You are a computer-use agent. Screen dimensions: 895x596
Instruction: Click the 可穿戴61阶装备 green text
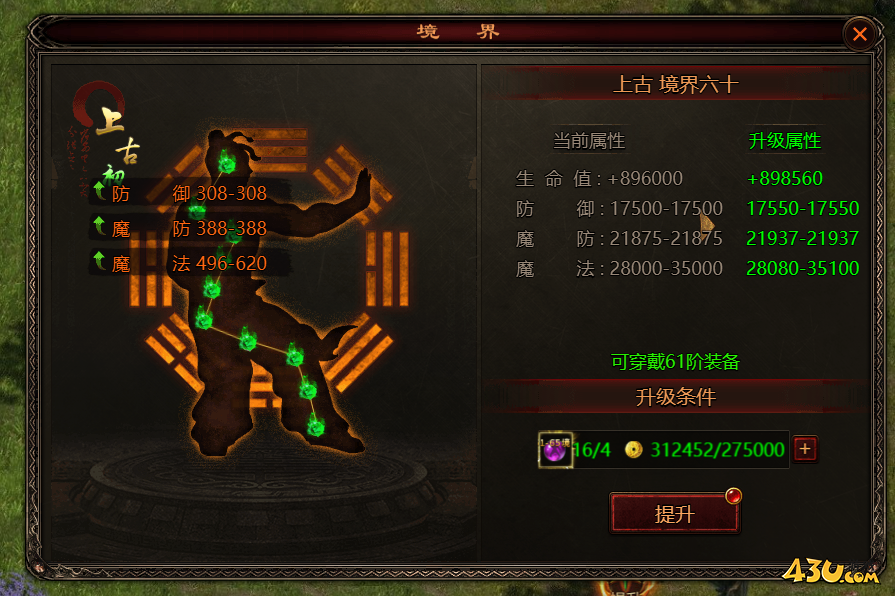tap(675, 361)
